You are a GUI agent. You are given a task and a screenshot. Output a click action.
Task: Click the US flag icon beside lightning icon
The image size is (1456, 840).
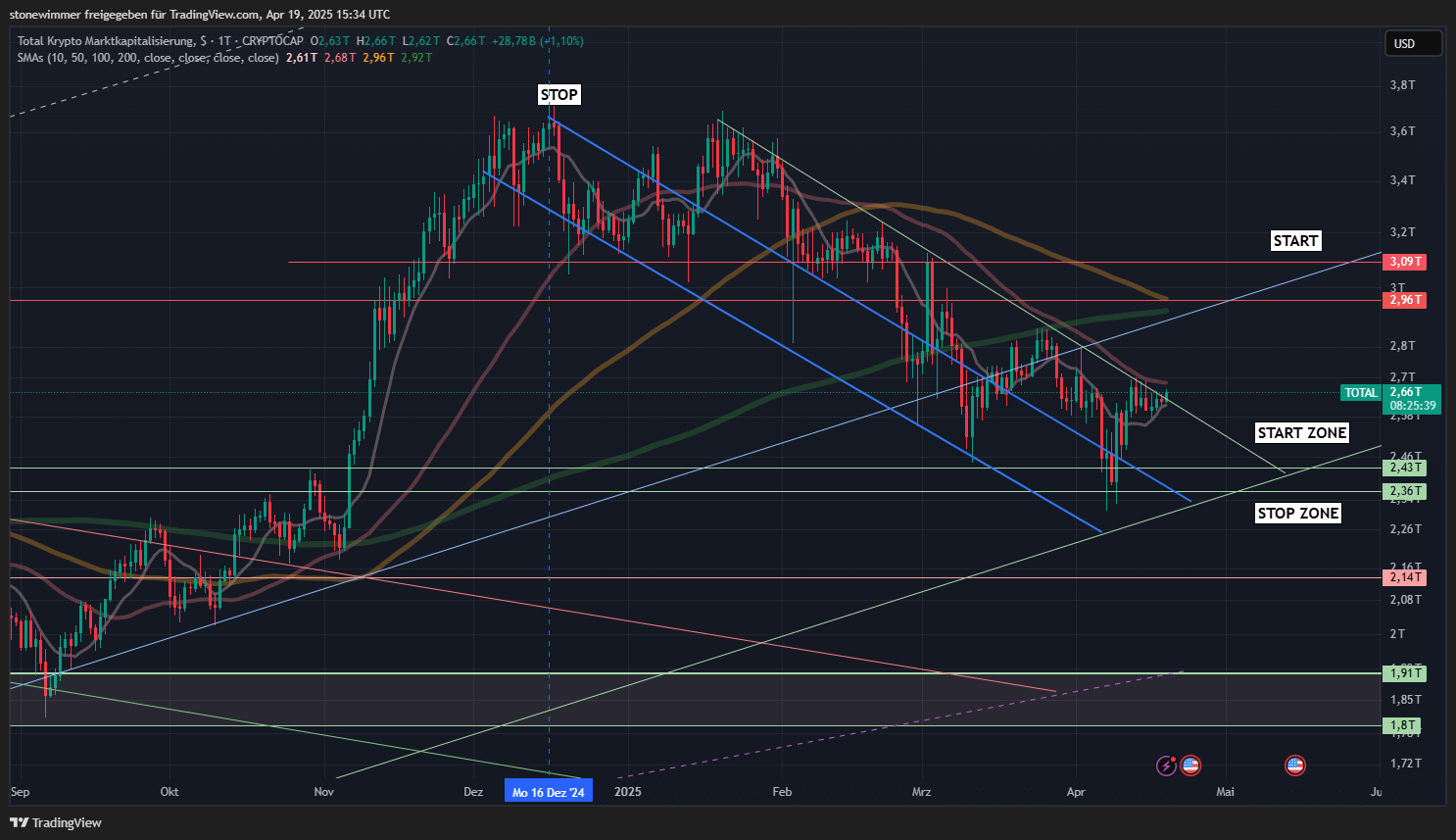1190,766
